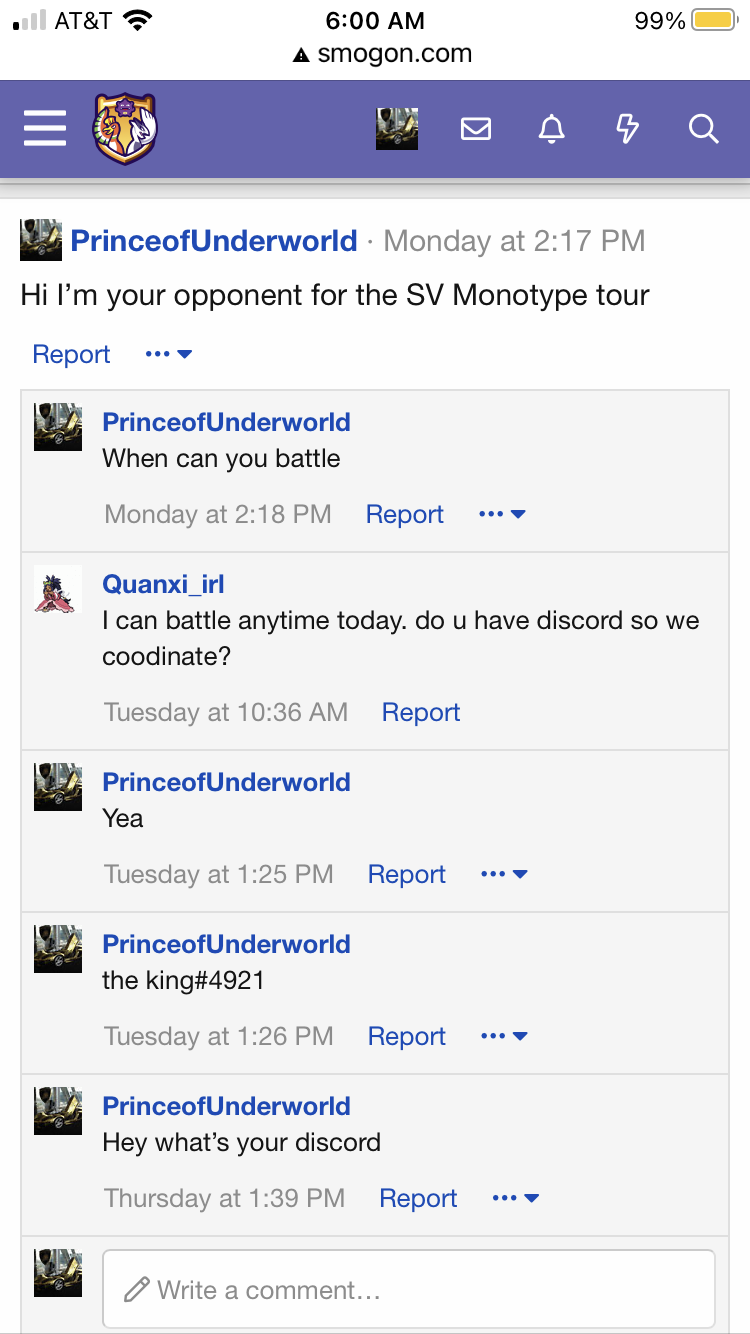Click the Smogon shield logo
Image resolution: width=750 pixels, height=1334 pixels.
pos(125,128)
